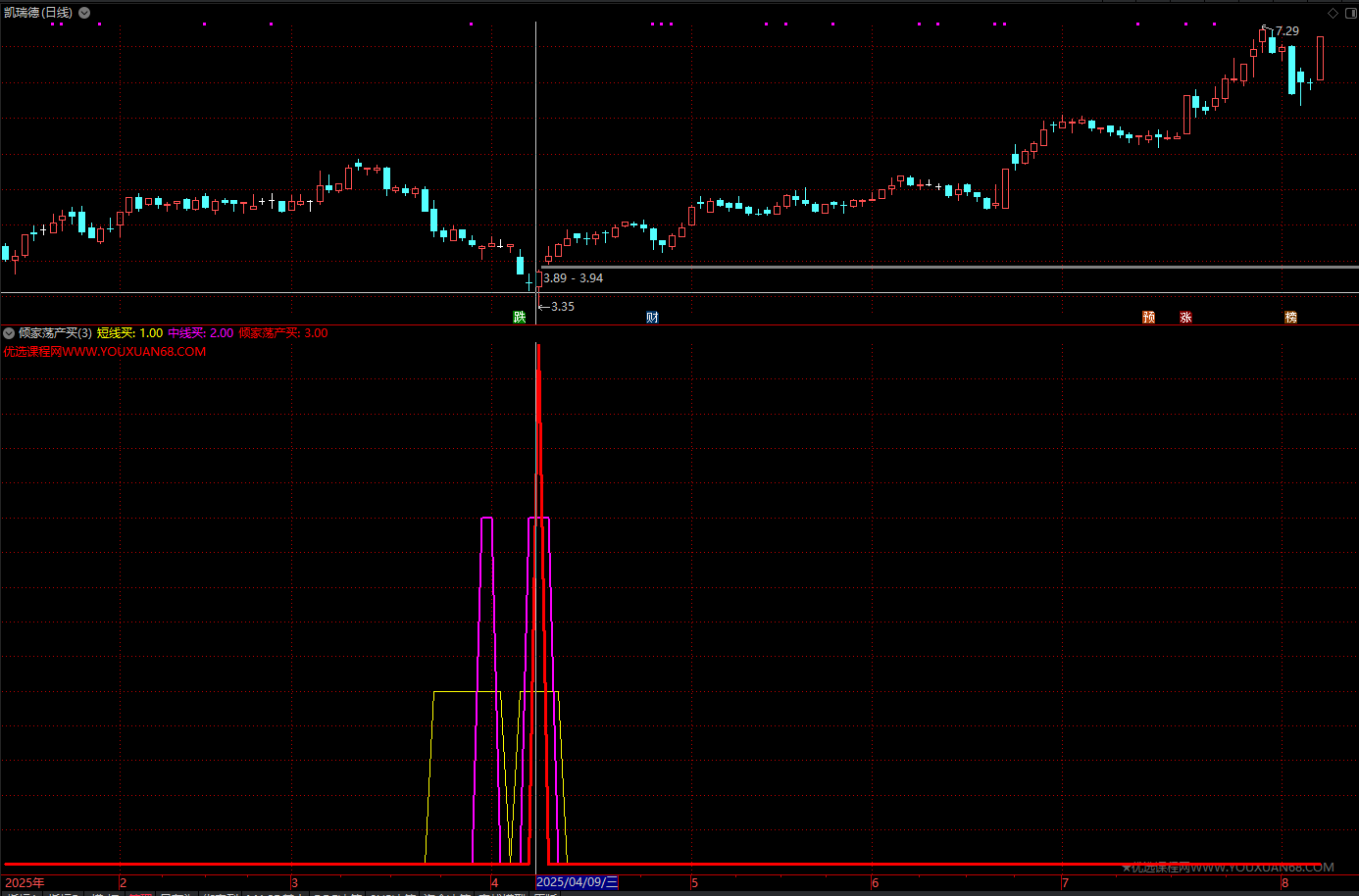Click the blue 财 financial report marker
The height and width of the screenshot is (896, 1359).
pos(652,317)
